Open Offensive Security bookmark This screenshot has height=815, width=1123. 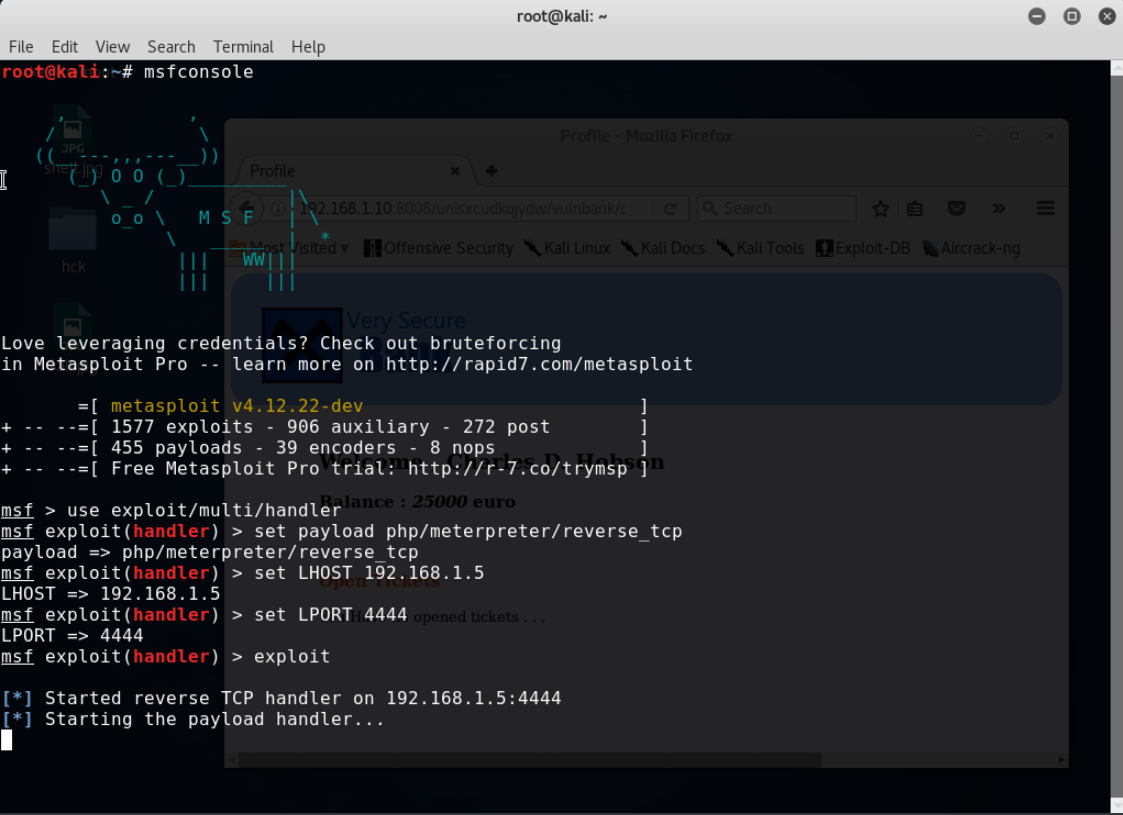pos(438,248)
